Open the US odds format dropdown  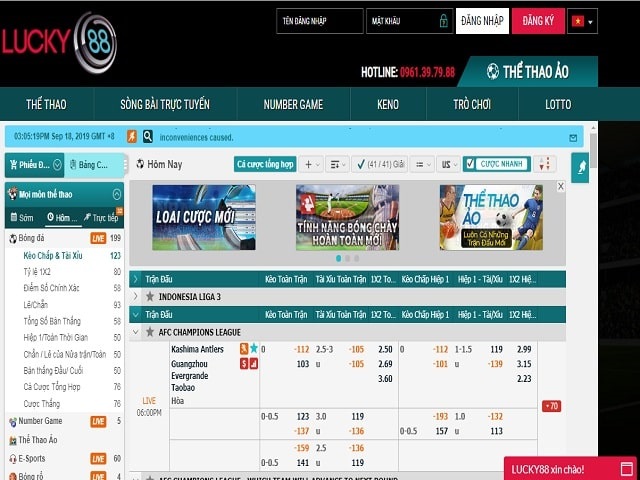(x=448, y=164)
